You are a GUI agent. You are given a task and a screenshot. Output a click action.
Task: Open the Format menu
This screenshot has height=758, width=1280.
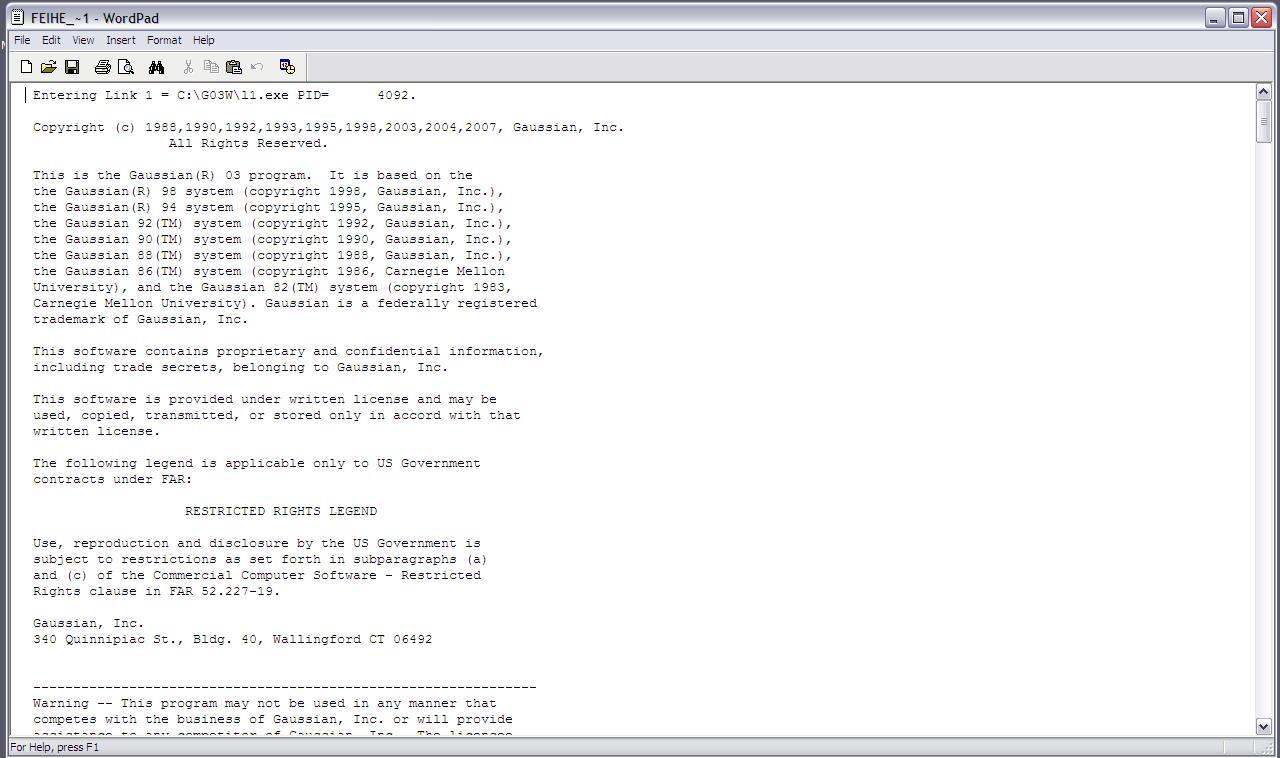coord(164,40)
